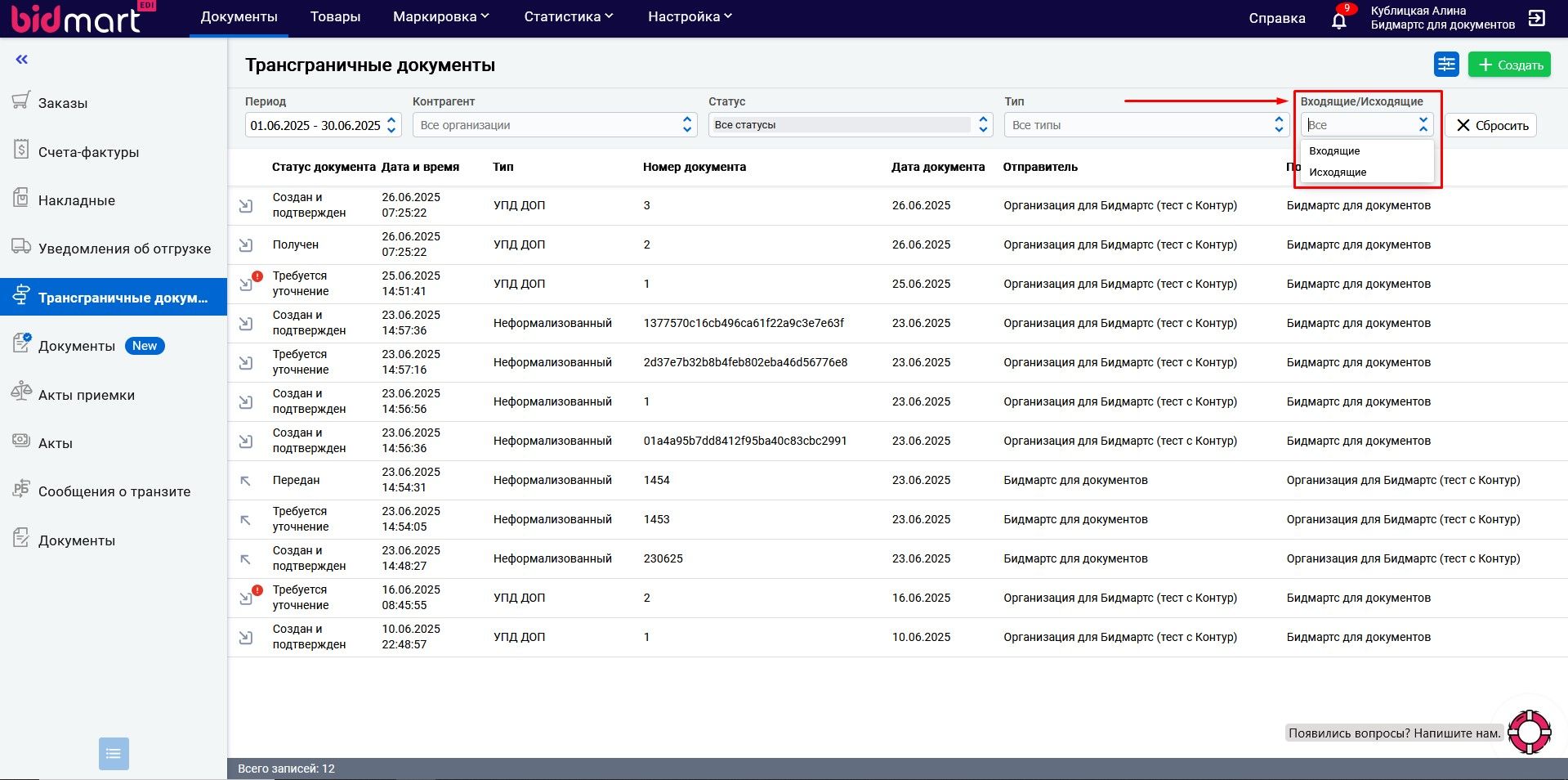The width and height of the screenshot is (1568, 780).
Task: Click incoming arrow icon for 10.06.2025 row
Action: pos(245,638)
